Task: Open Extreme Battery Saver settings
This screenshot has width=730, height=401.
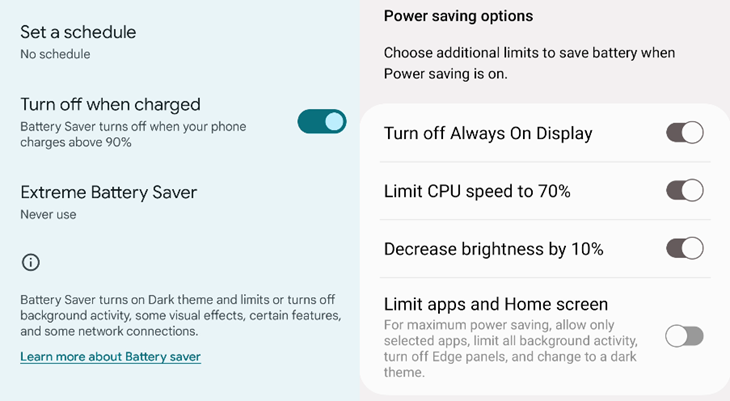Action: pos(108,192)
